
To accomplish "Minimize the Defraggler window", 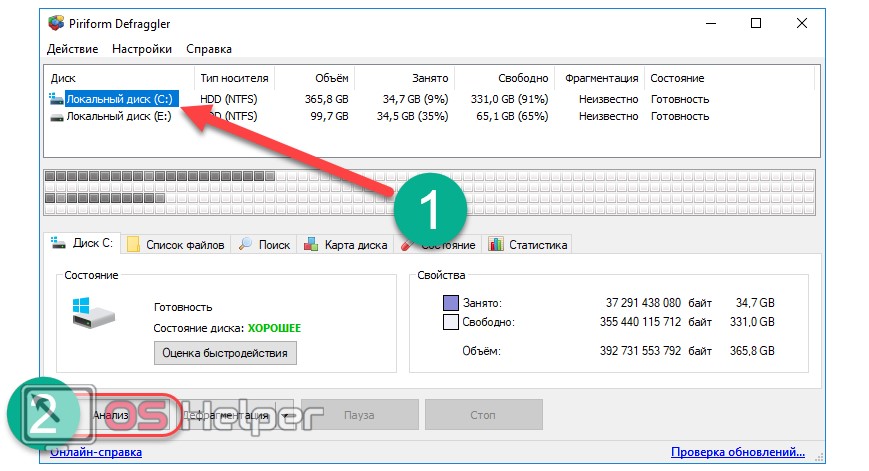I will tap(711, 23).
